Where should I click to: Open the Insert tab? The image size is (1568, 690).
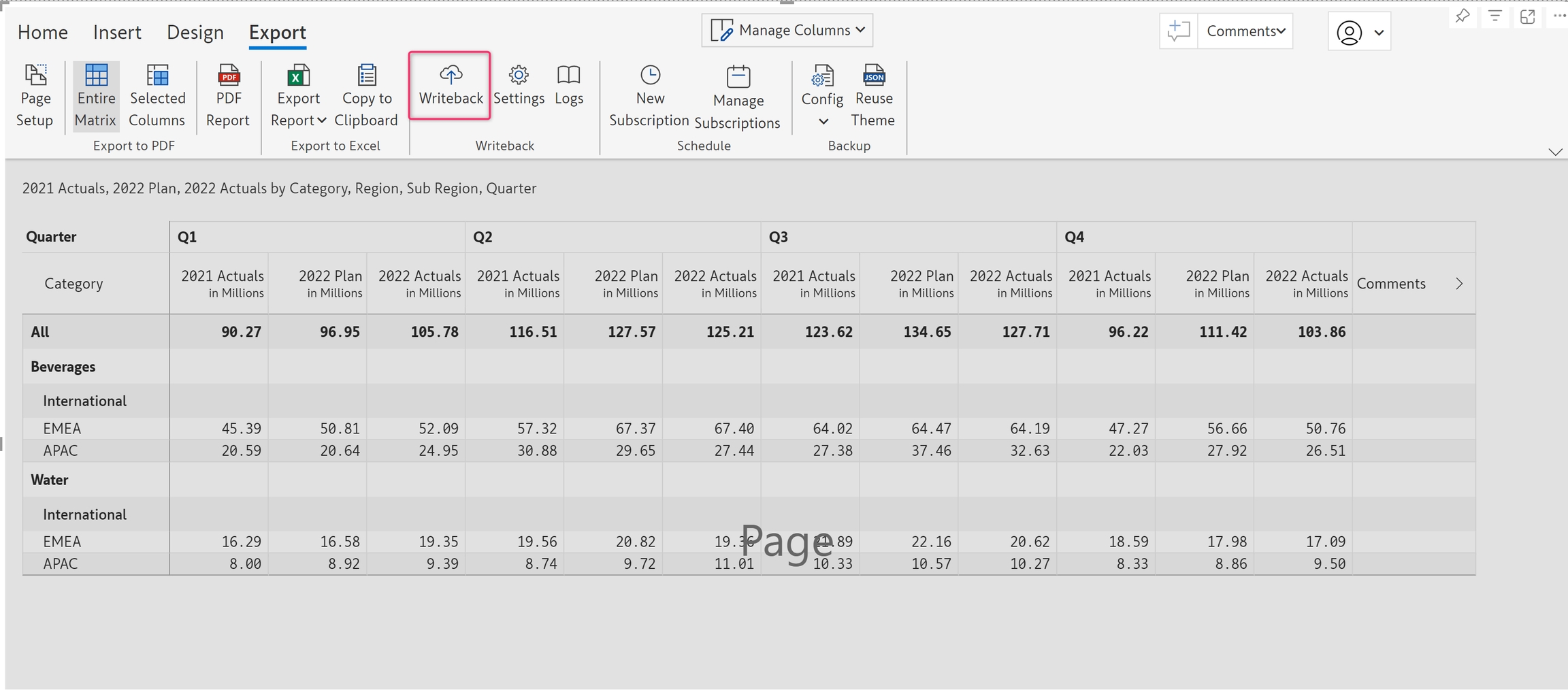pyautogui.click(x=117, y=32)
